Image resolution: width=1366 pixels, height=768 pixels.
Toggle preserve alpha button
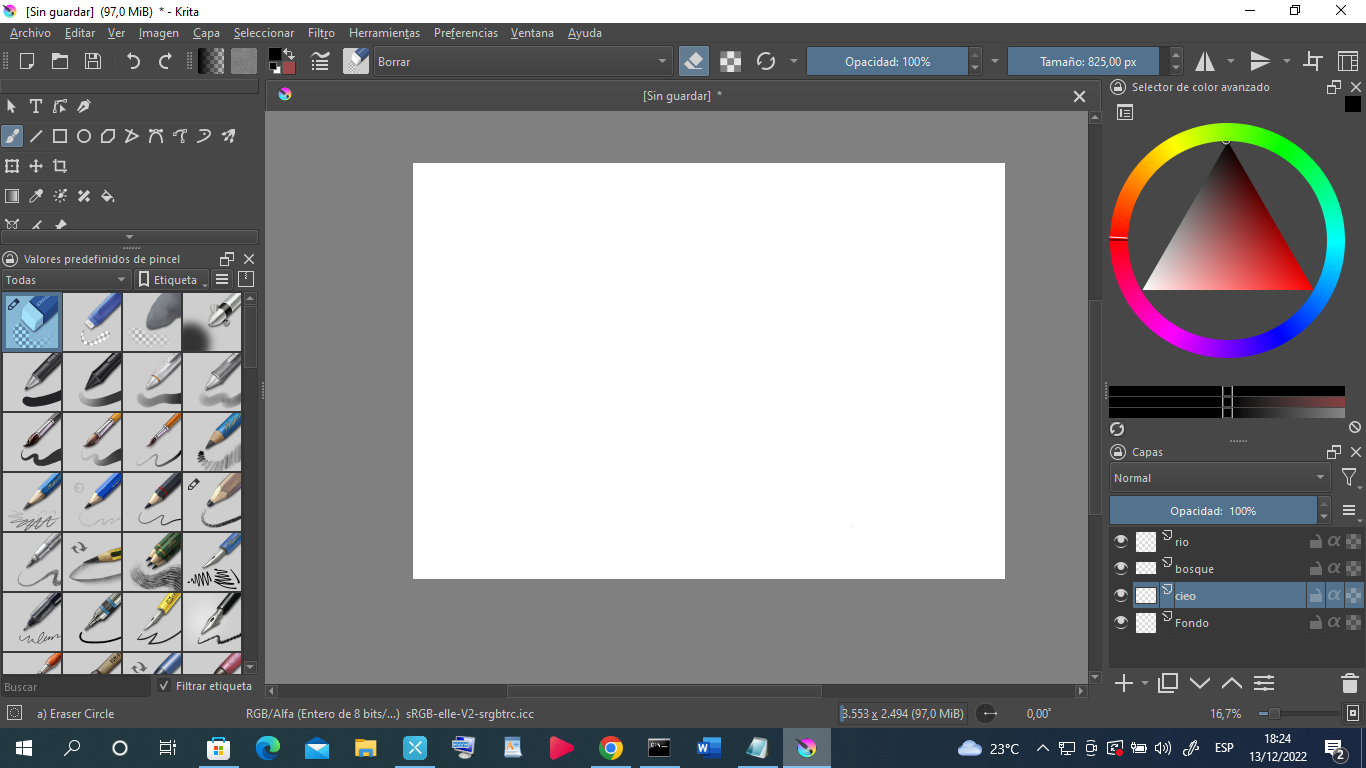point(731,61)
